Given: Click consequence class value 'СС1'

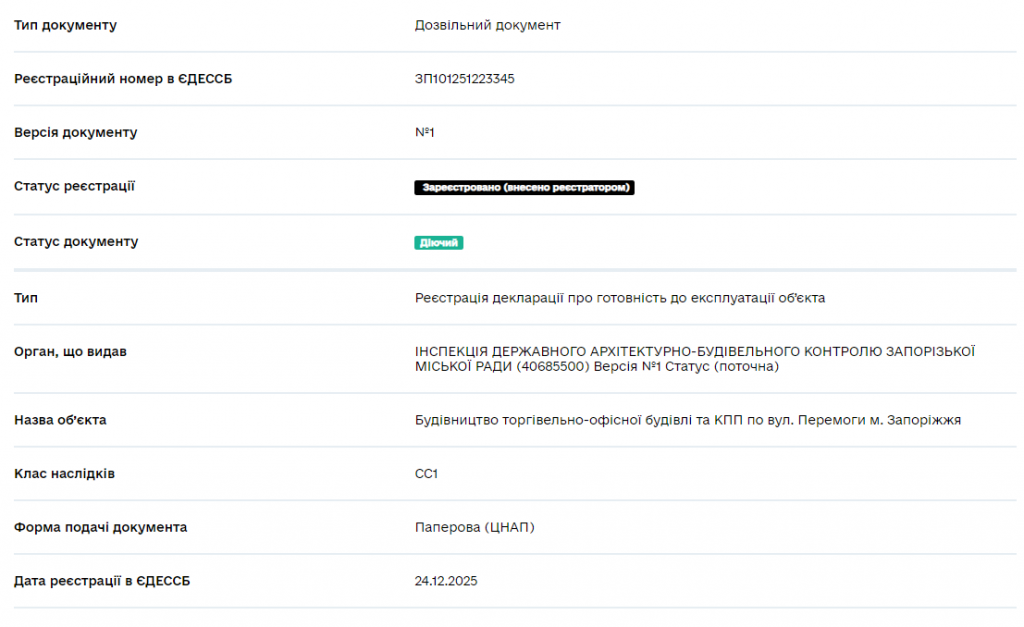Looking at the screenshot, I should point(426,474).
